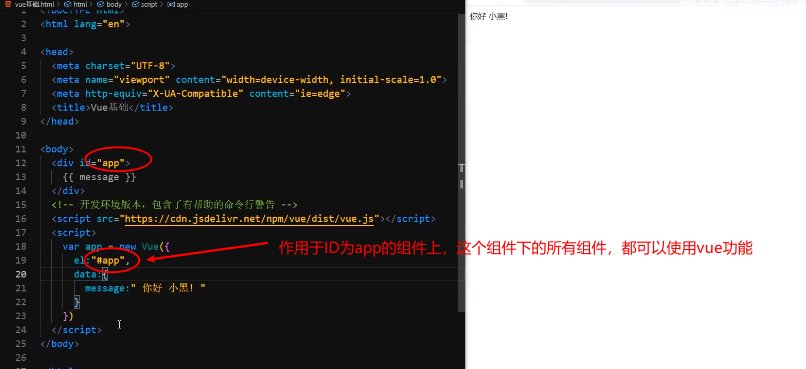Click the closing script tag on line 24
This screenshot has height=369, width=806.
click(x=77, y=329)
